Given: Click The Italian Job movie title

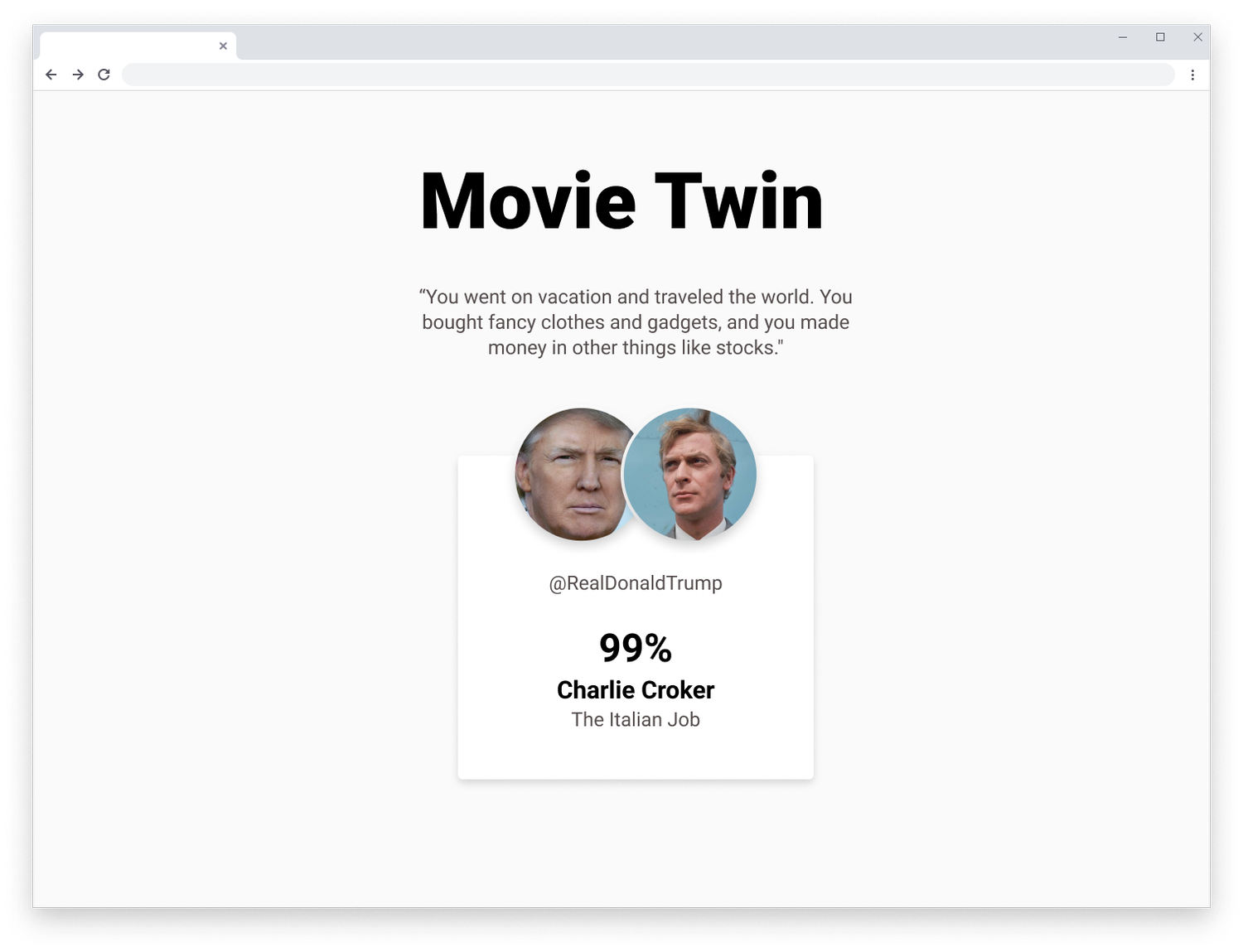Looking at the screenshot, I should (636, 720).
